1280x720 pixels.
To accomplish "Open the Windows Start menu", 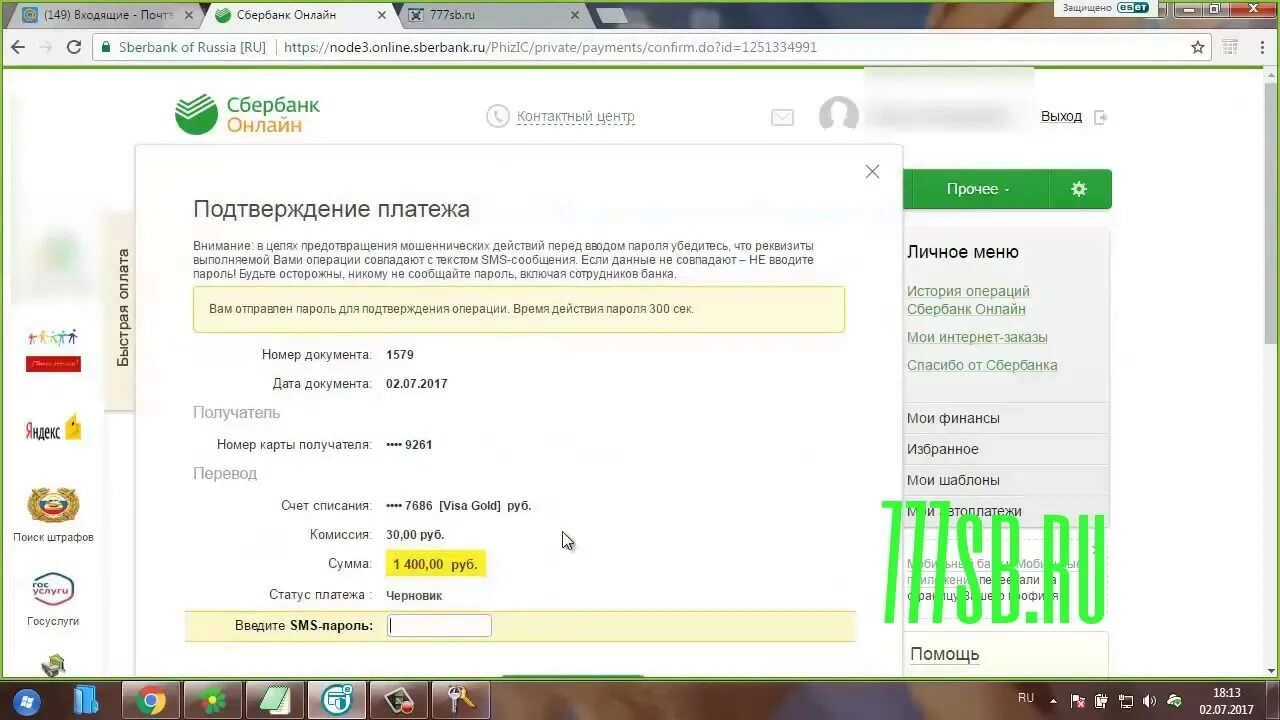I will [x=26, y=700].
